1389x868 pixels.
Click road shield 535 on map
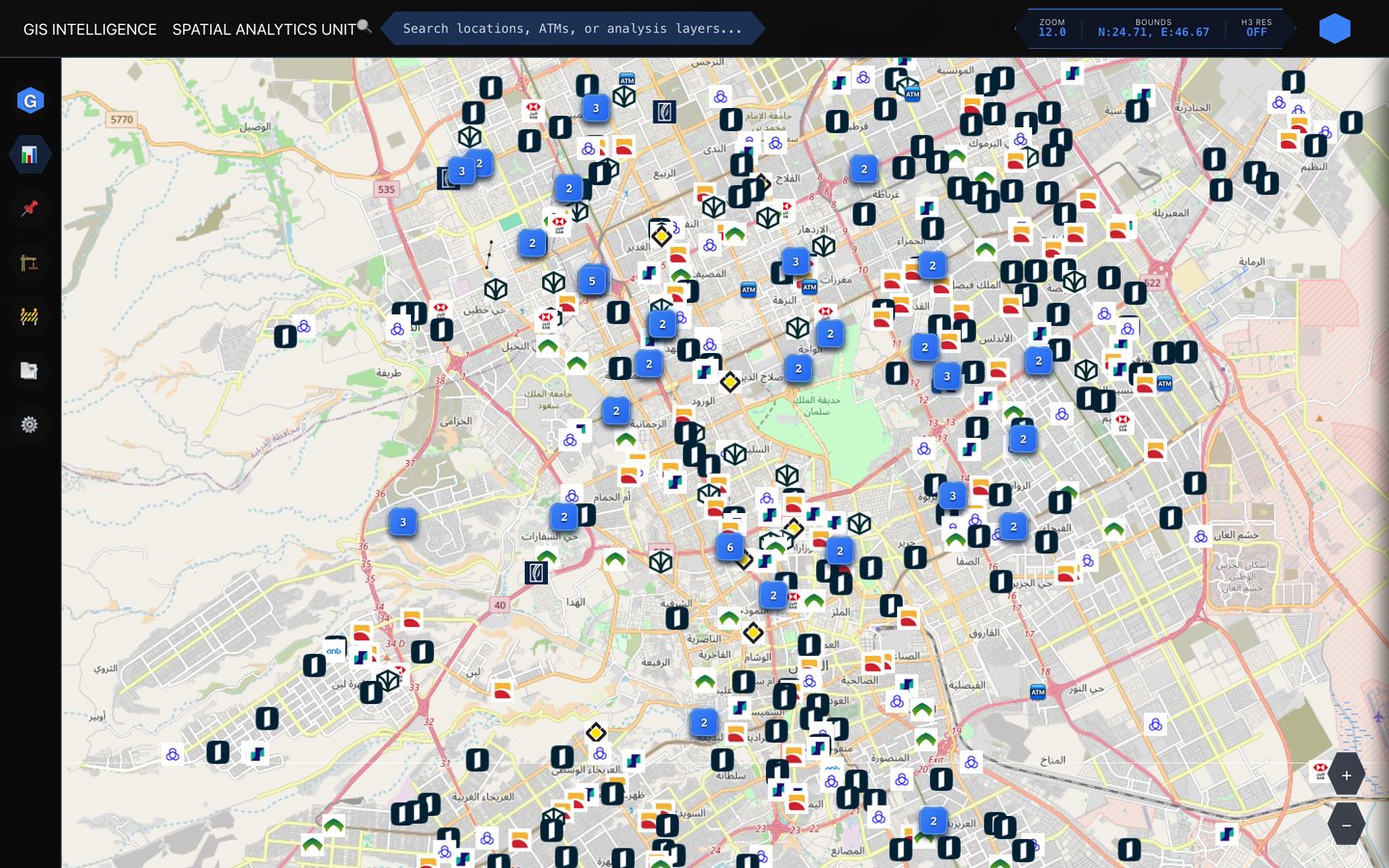click(x=387, y=189)
